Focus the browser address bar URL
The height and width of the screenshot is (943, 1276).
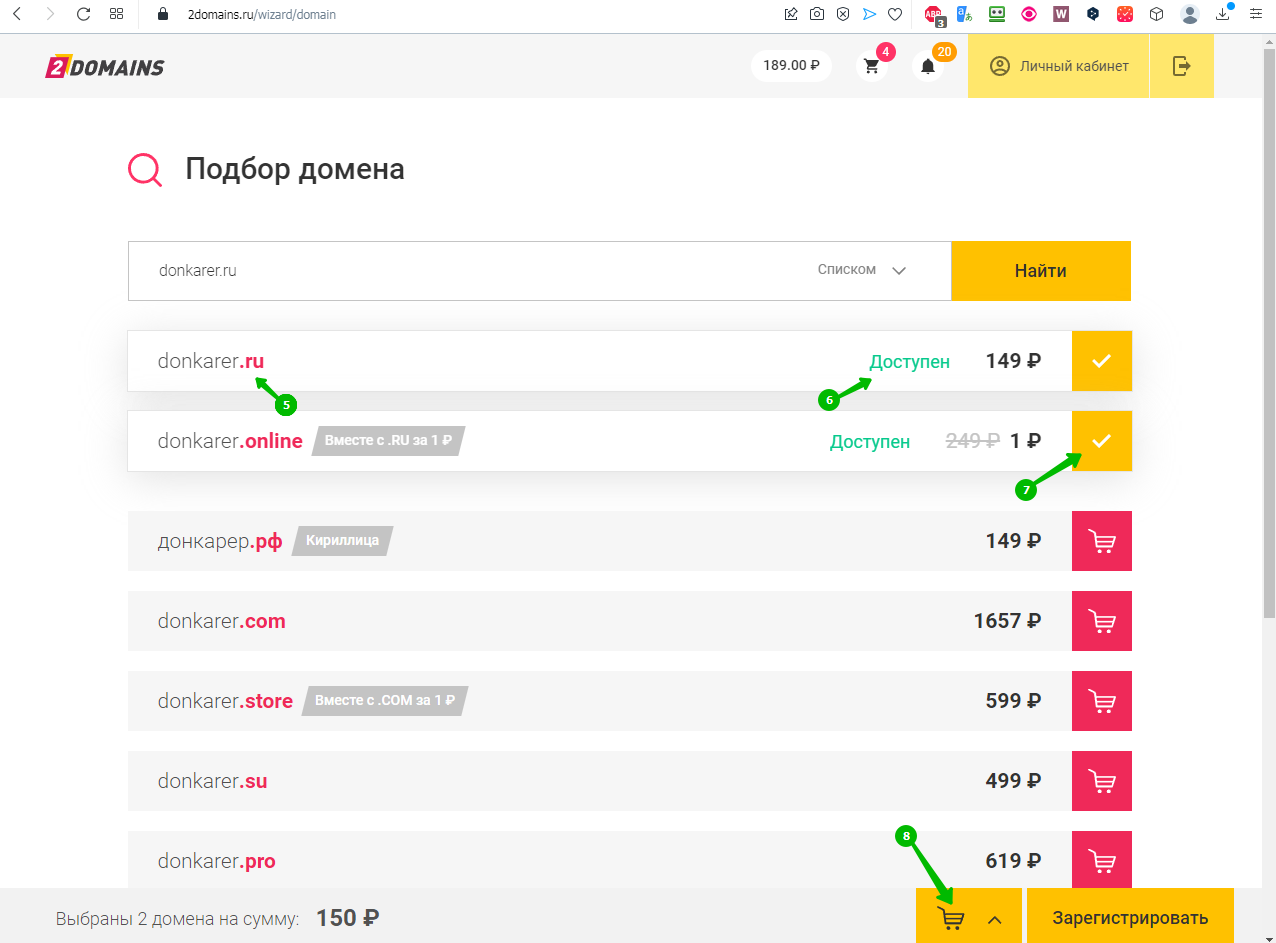click(x=262, y=14)
